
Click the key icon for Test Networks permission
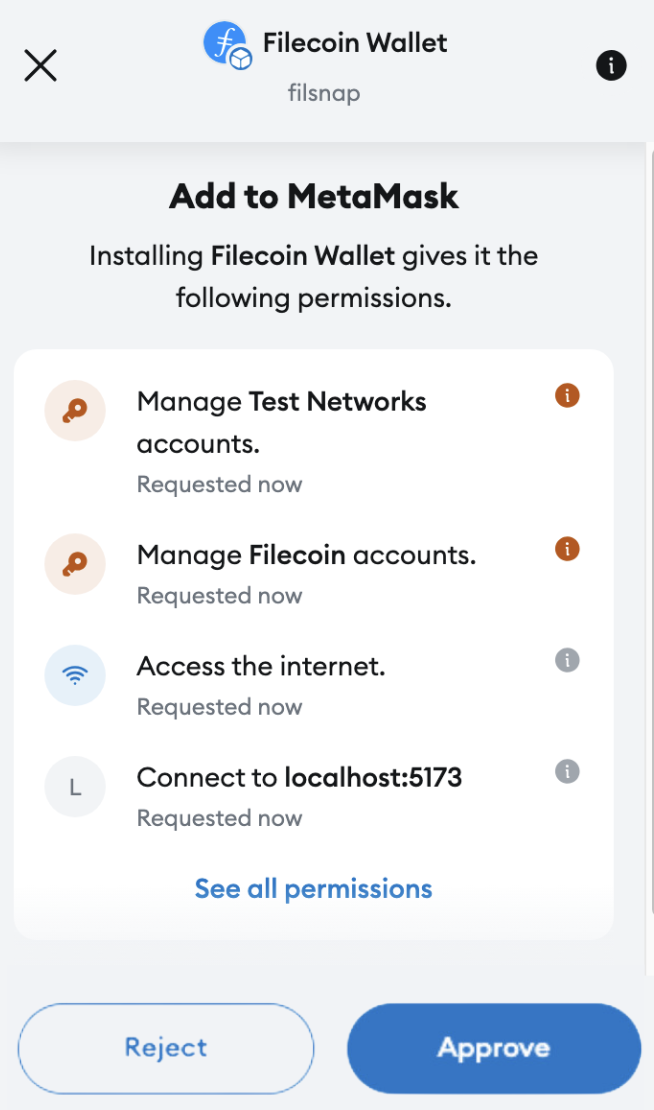point(75,410)
